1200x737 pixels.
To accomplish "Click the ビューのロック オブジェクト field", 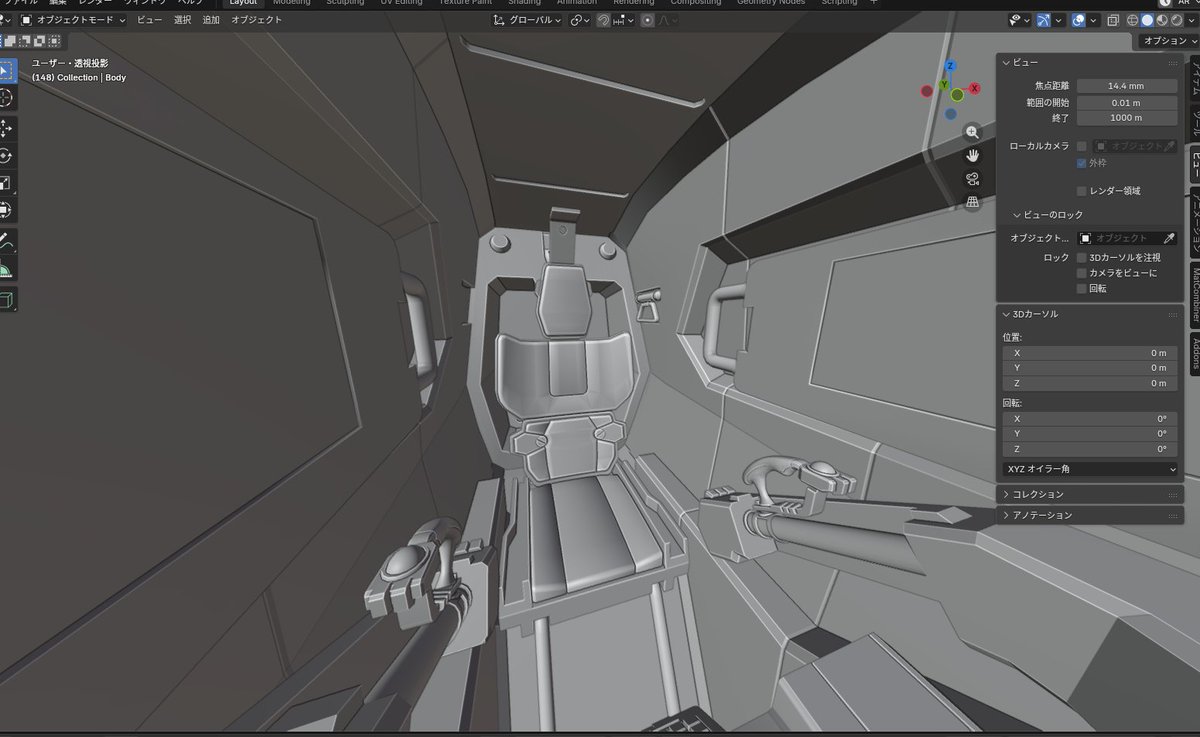I will click(x=1118, y=238).
